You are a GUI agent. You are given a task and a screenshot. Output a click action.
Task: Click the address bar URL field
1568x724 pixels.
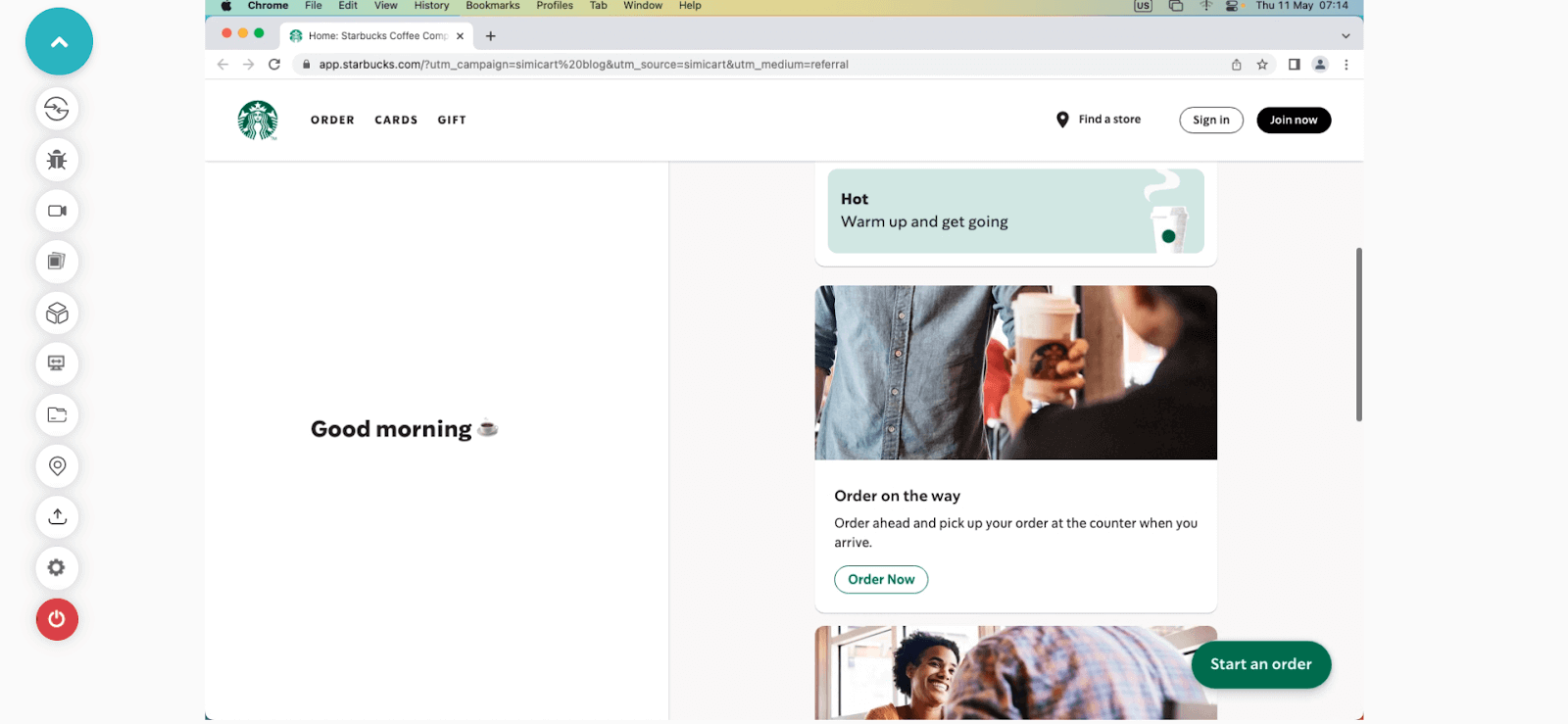pyautogui.click(x=686, y=65)
